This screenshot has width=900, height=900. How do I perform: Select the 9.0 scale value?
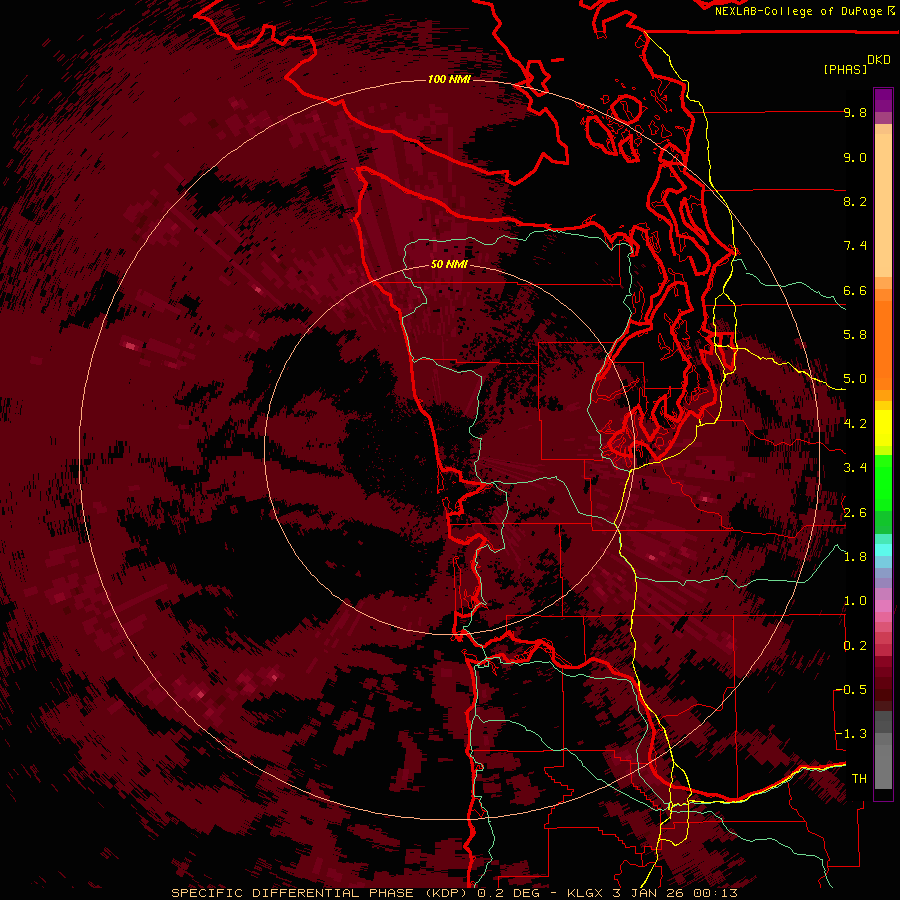pos(855,157)
